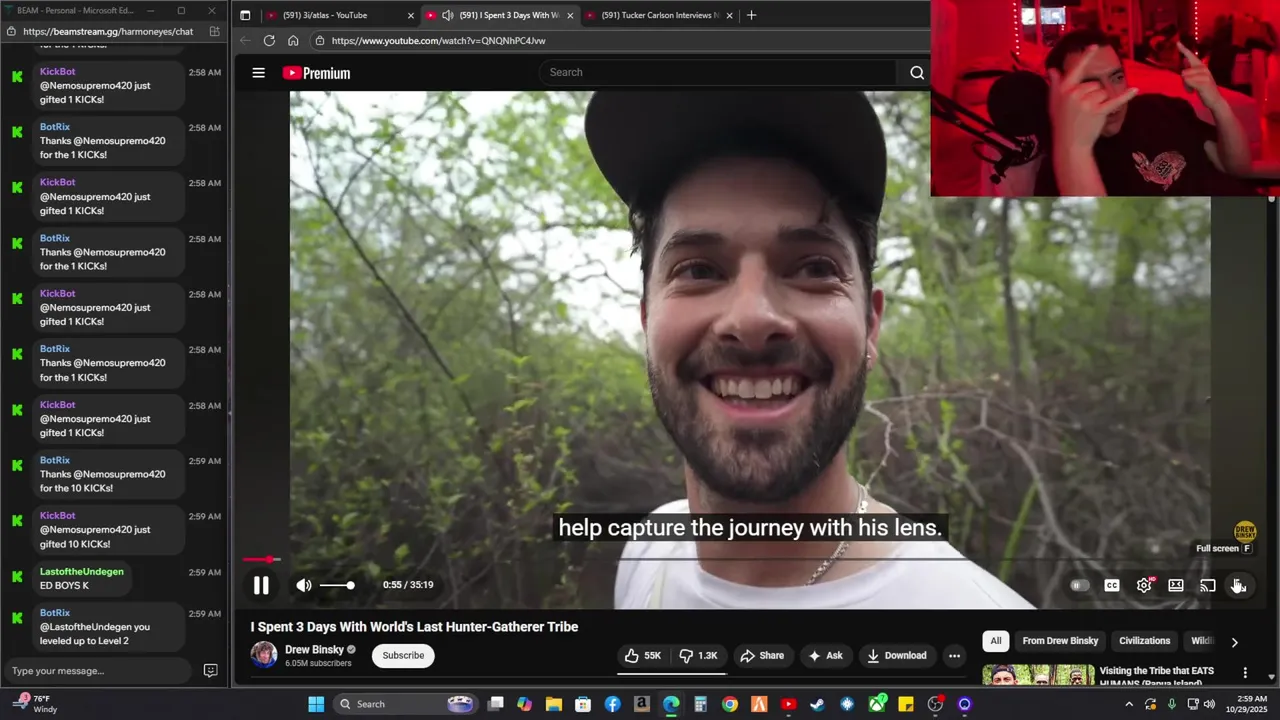The width and height of the screenshot is (1280, 720).
Task: Click the YouTube search magnifier button
Action: pos(917,72)
